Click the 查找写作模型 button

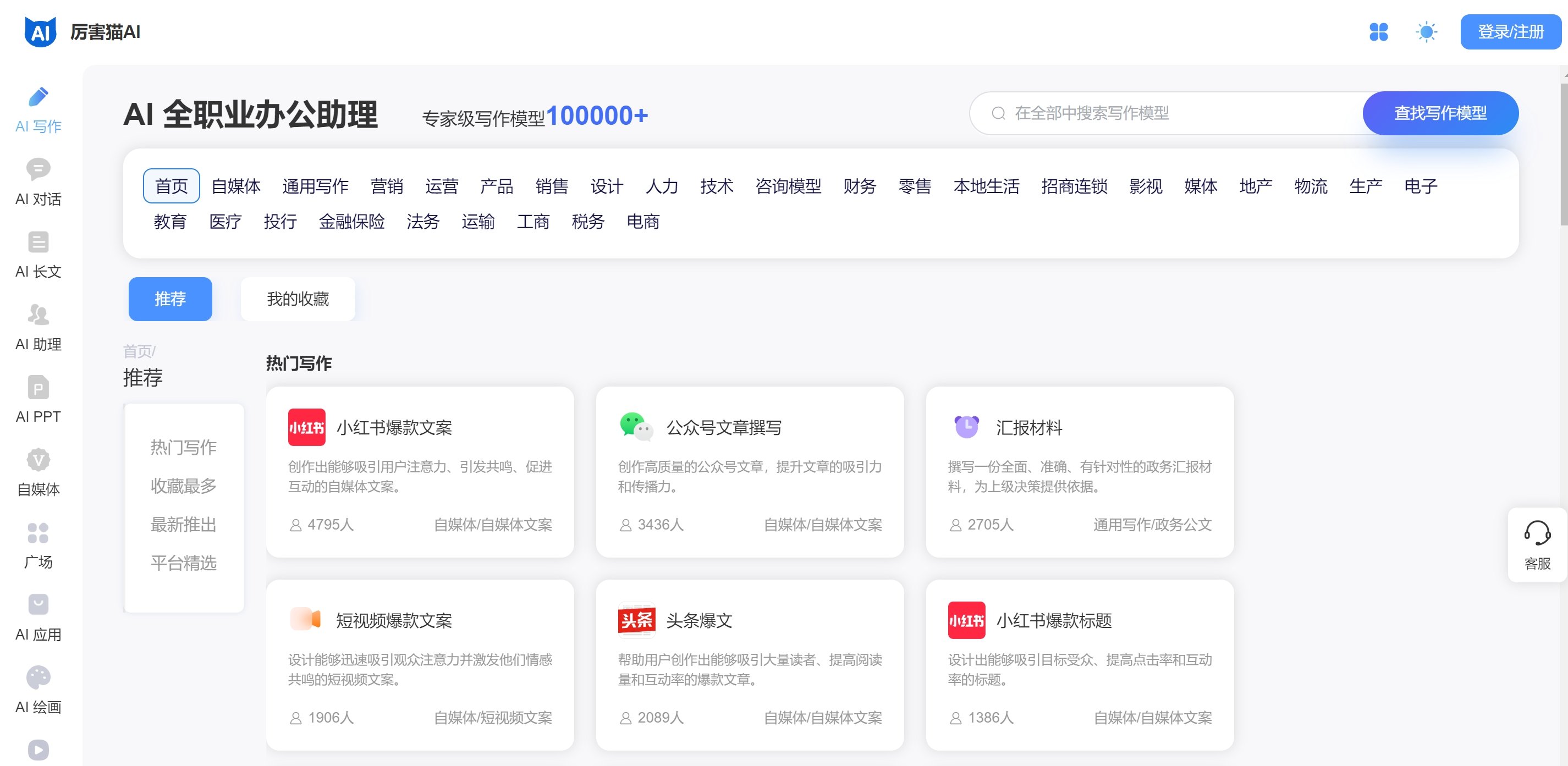click(x=1440, y=113)
